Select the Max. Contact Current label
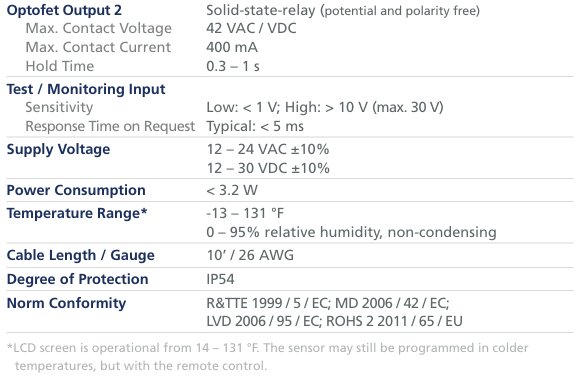580x381 pixels. [x=98, y=47]
